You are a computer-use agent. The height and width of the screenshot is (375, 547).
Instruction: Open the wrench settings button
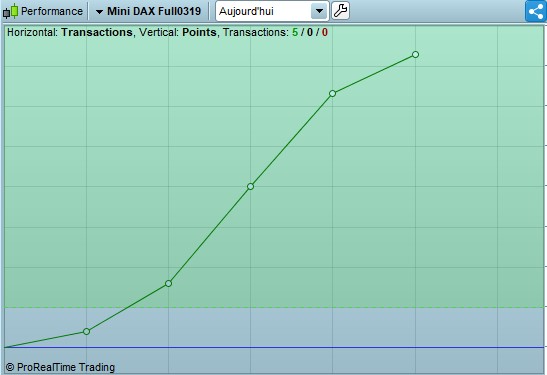pyautogui.click(x=340, y=11)
